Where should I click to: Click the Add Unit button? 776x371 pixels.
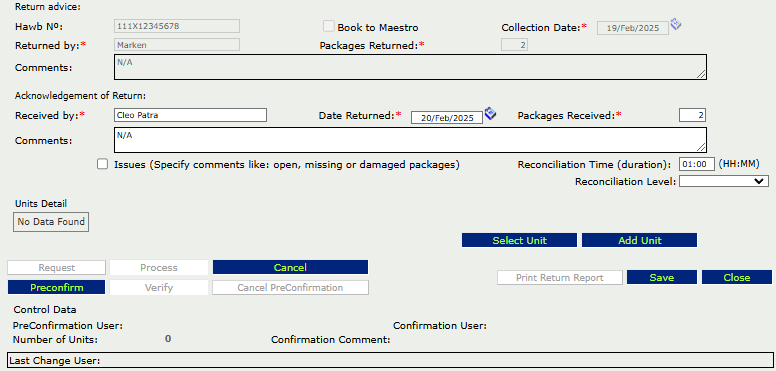pos(639,240)
